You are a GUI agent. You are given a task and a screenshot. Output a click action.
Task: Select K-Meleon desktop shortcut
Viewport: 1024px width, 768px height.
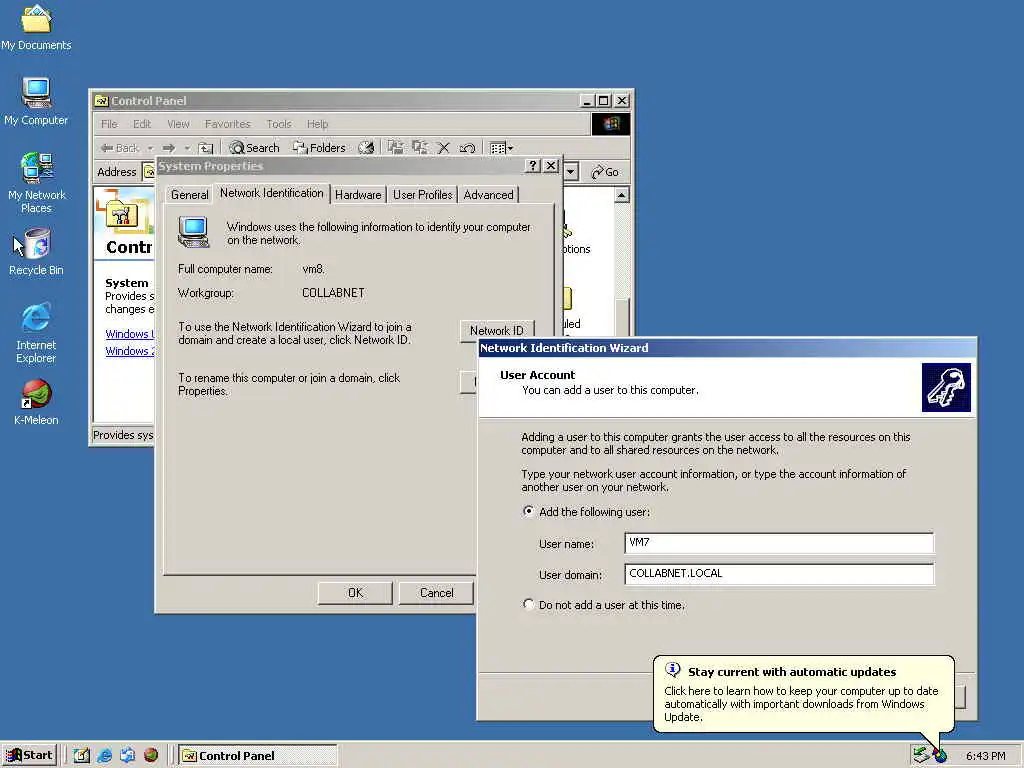pos(36,402)
